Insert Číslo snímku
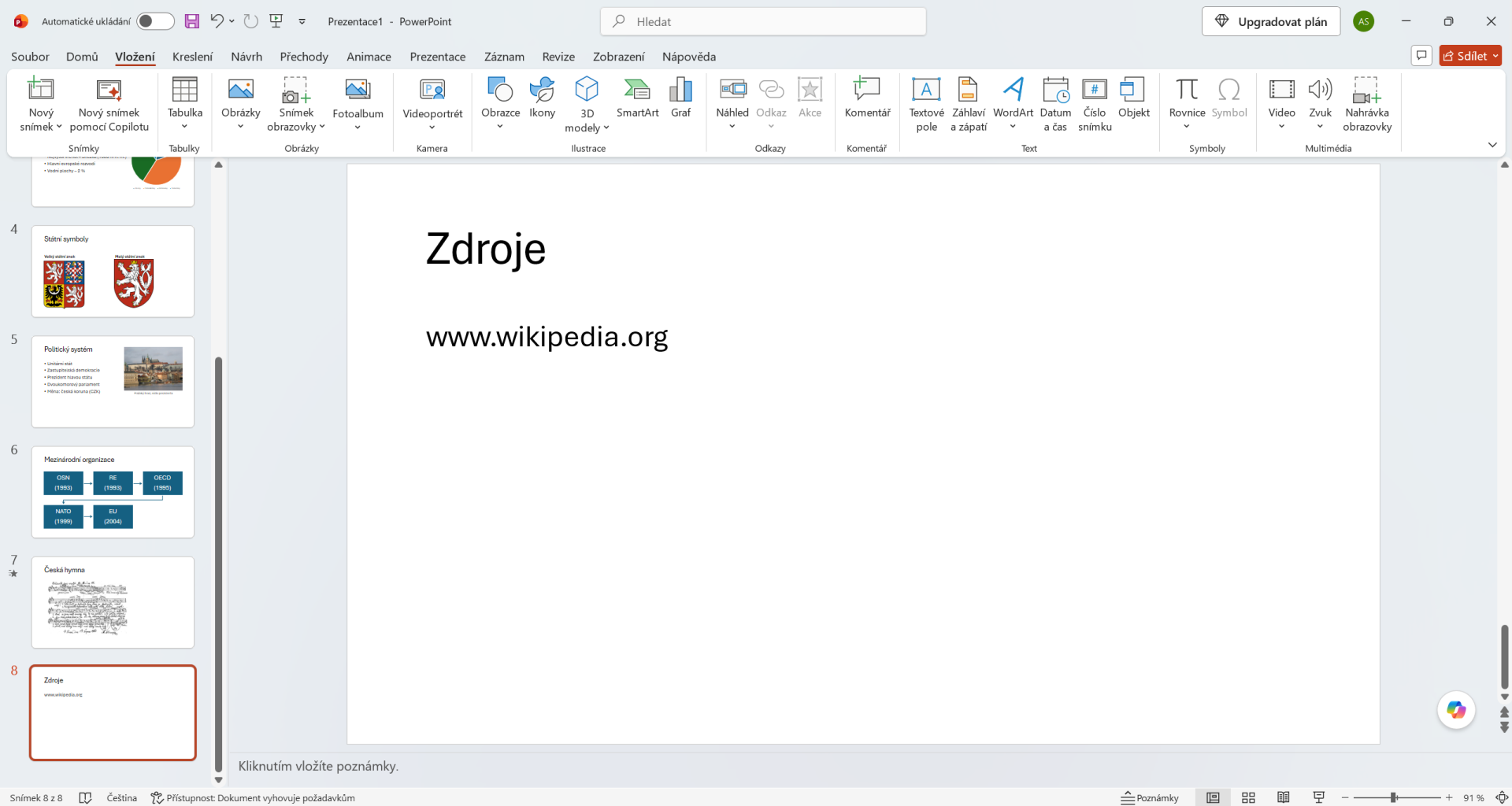Viewport: 1512px width, 806px height. click(1095, 103)
